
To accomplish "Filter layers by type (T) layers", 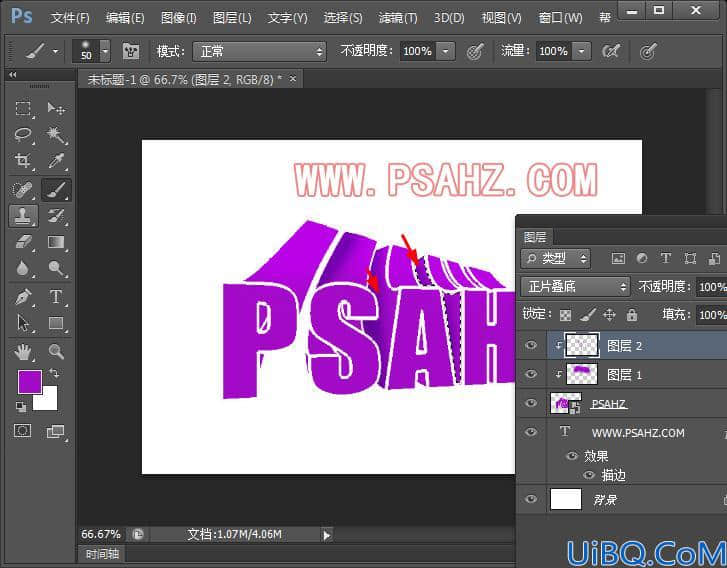I will tap(666, 258).
